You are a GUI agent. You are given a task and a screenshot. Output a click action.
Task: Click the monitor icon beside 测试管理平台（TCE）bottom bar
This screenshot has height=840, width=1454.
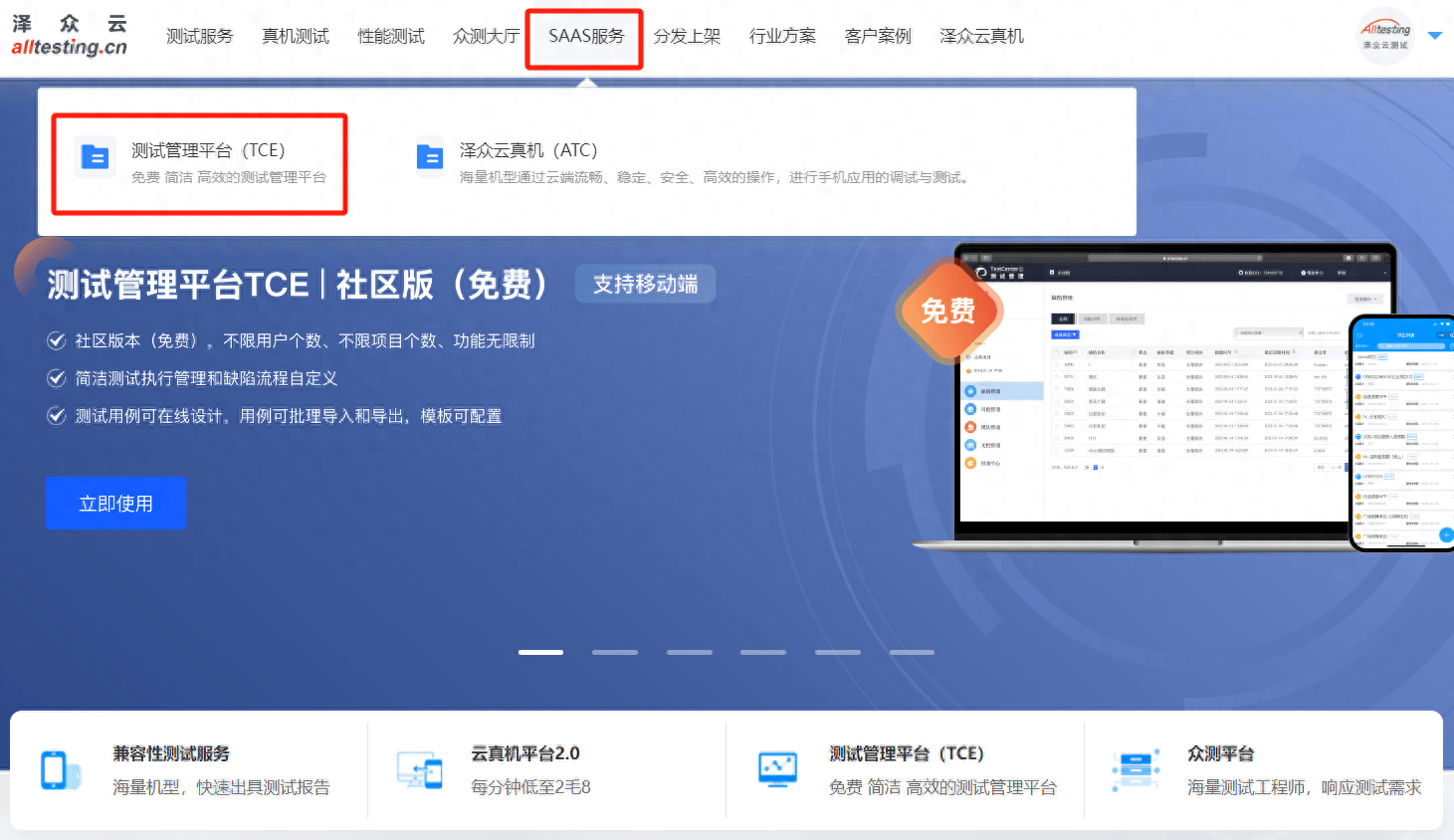point(778,769)
